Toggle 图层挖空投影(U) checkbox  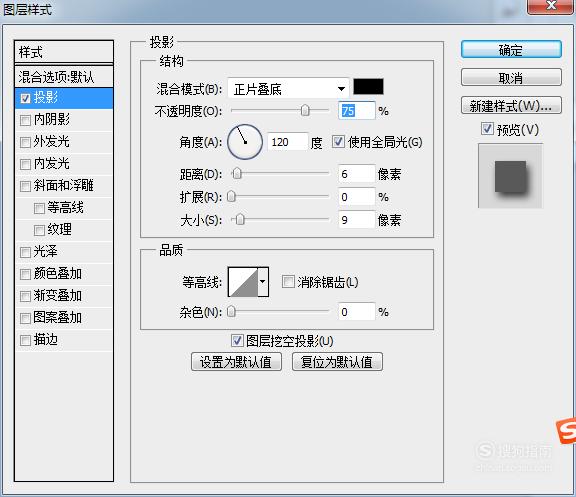point(237,341)
